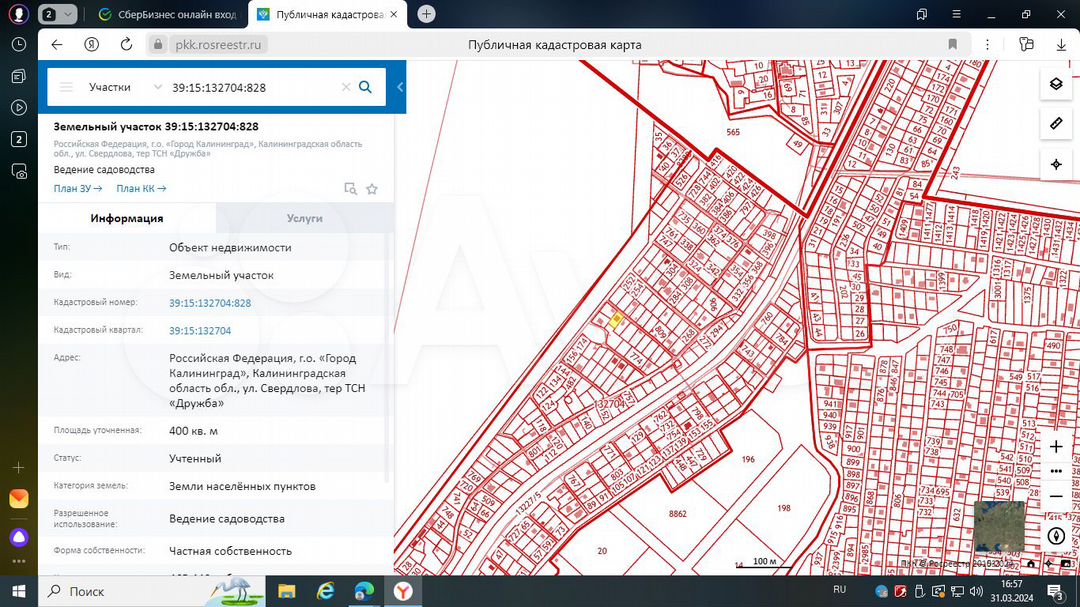Open cadastral quarter 39:15:132704 link
This screenshot has width=1080, height=607.
tap(200, 331)
